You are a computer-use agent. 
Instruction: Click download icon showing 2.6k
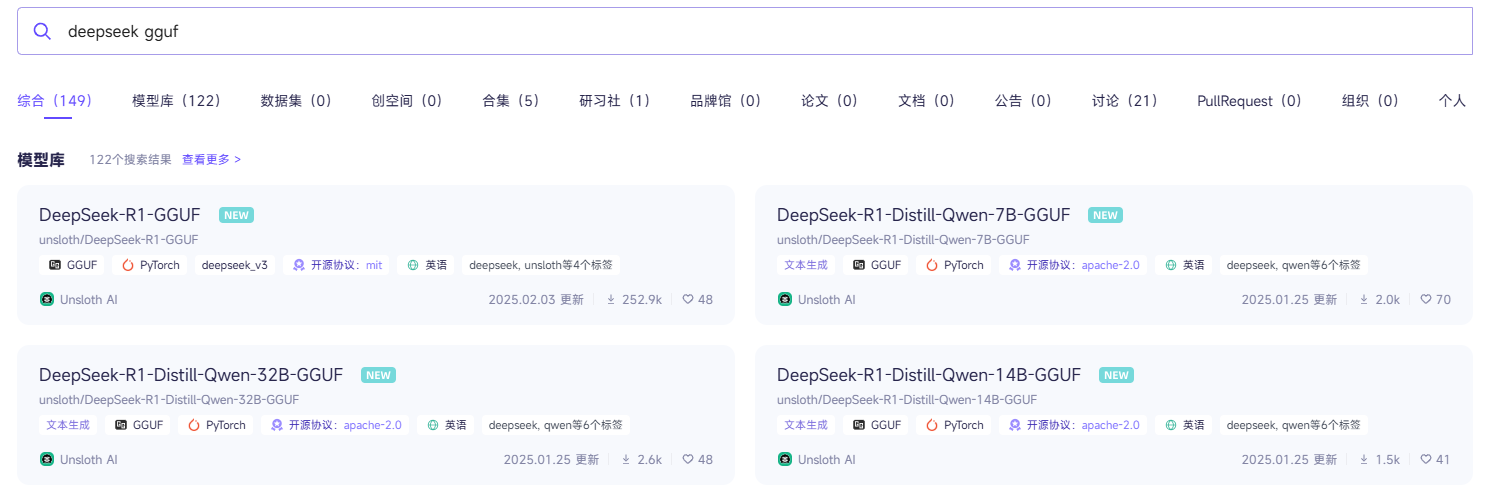pyautogui.click(x=626, y=459)
